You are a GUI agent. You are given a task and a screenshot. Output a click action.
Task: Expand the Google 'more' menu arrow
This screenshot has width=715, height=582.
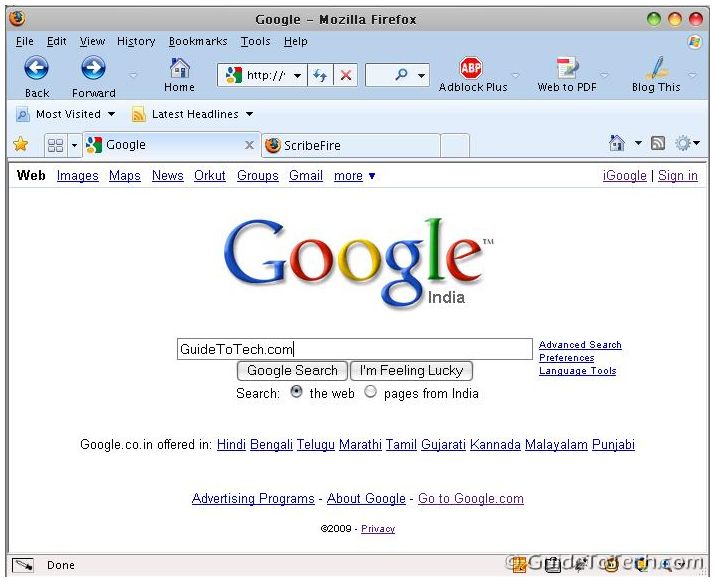pyautogui.click(x=372, y=176)
